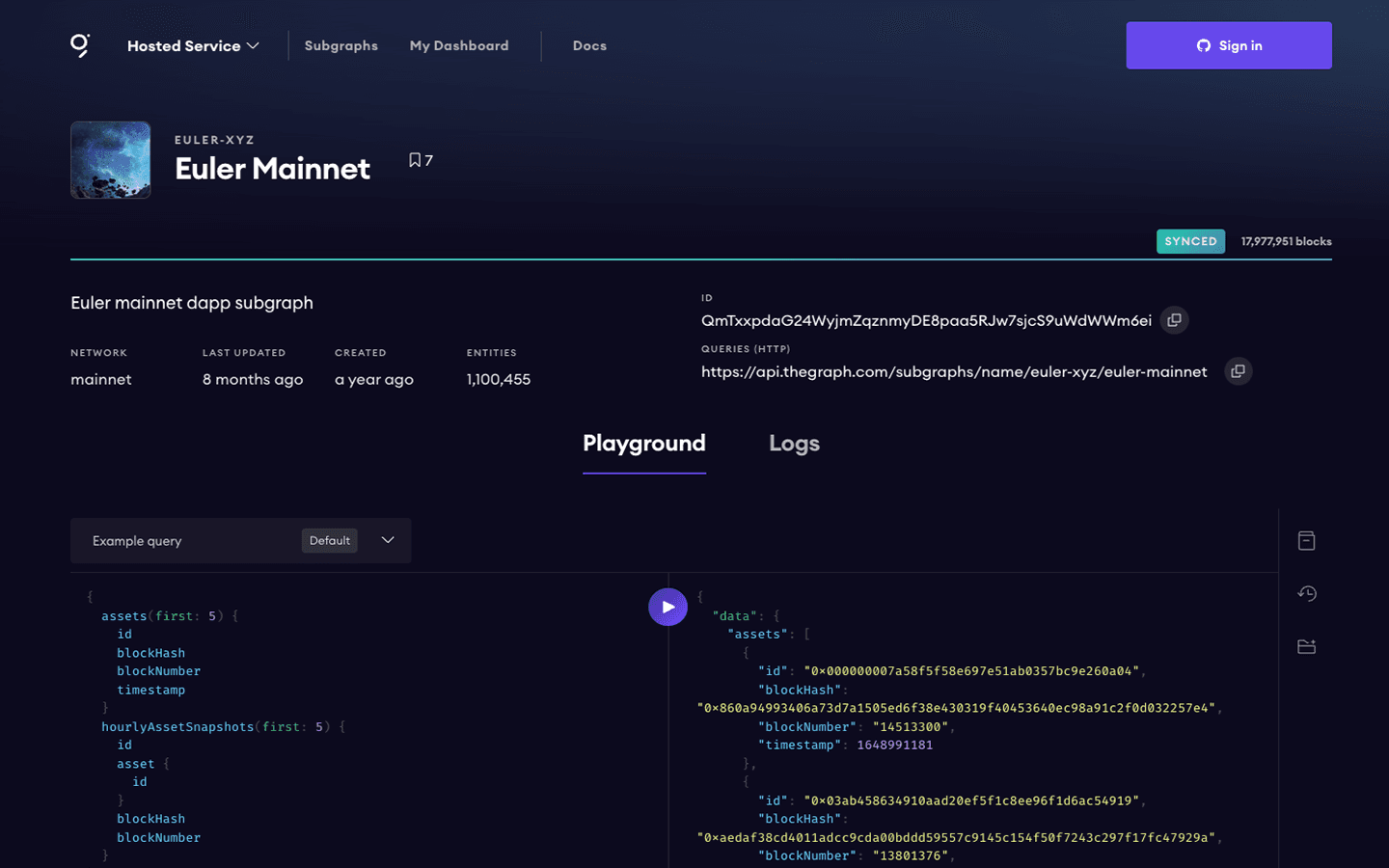Copy the subgraph ID with the copy icon
Viewport: 1389px width, 868px height.
click(x=1174, y=320)
